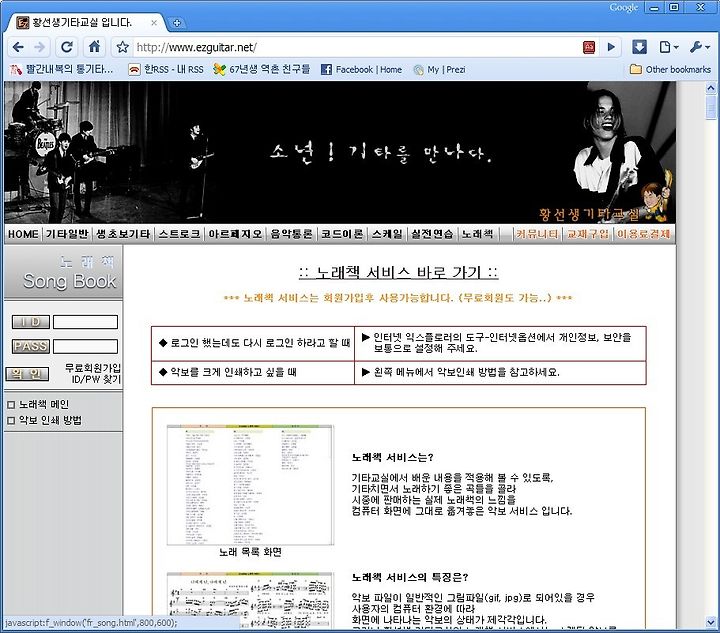This screenshot has width=720, height=633.
Task: Open a new tab with the plus button
Action: [x=177, y=22]
